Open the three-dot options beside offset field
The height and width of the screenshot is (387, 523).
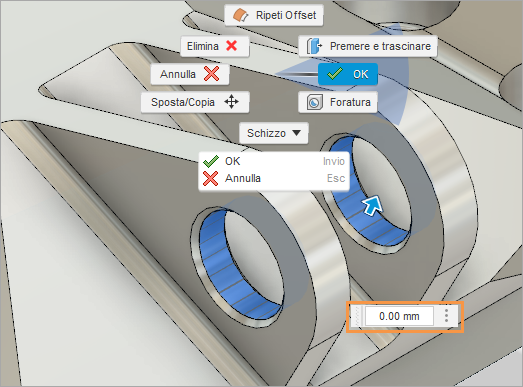tap(446, 316)
